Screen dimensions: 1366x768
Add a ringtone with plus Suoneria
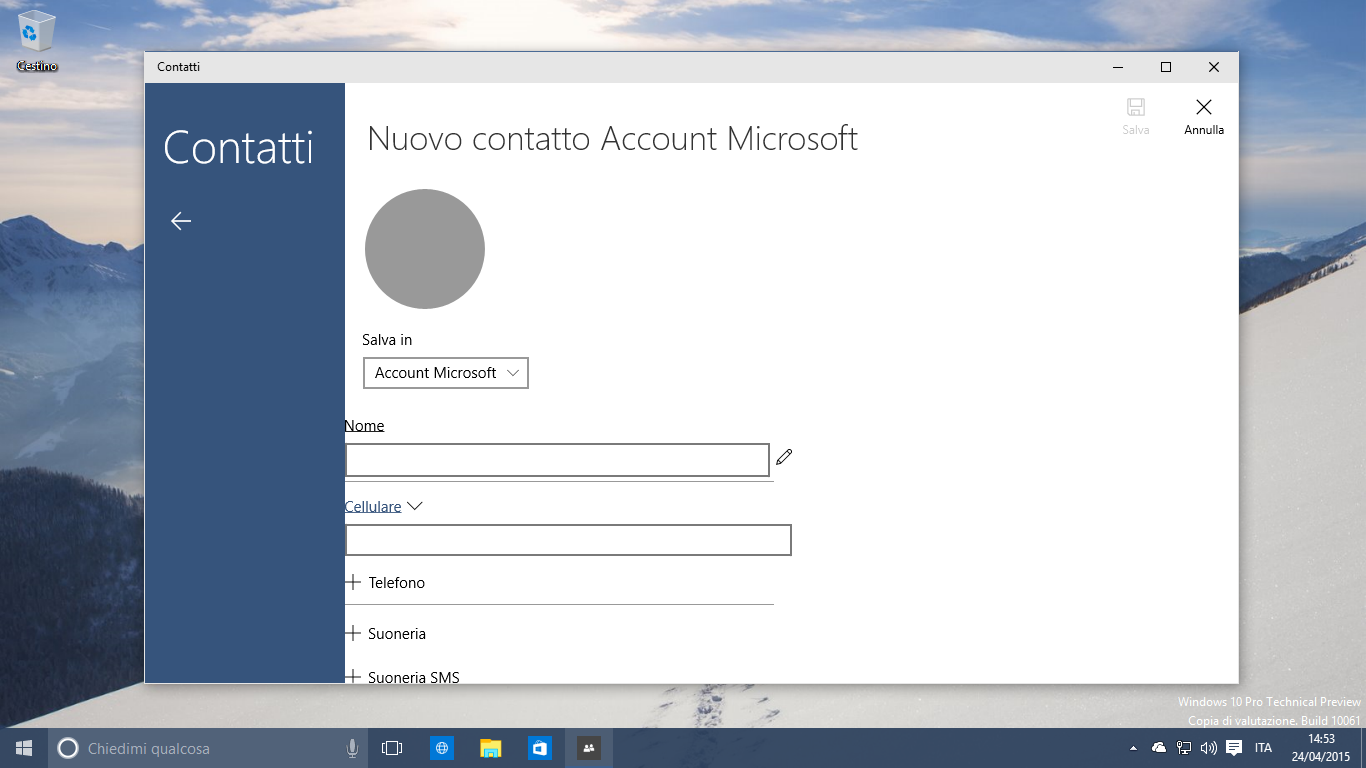[386, 634]
